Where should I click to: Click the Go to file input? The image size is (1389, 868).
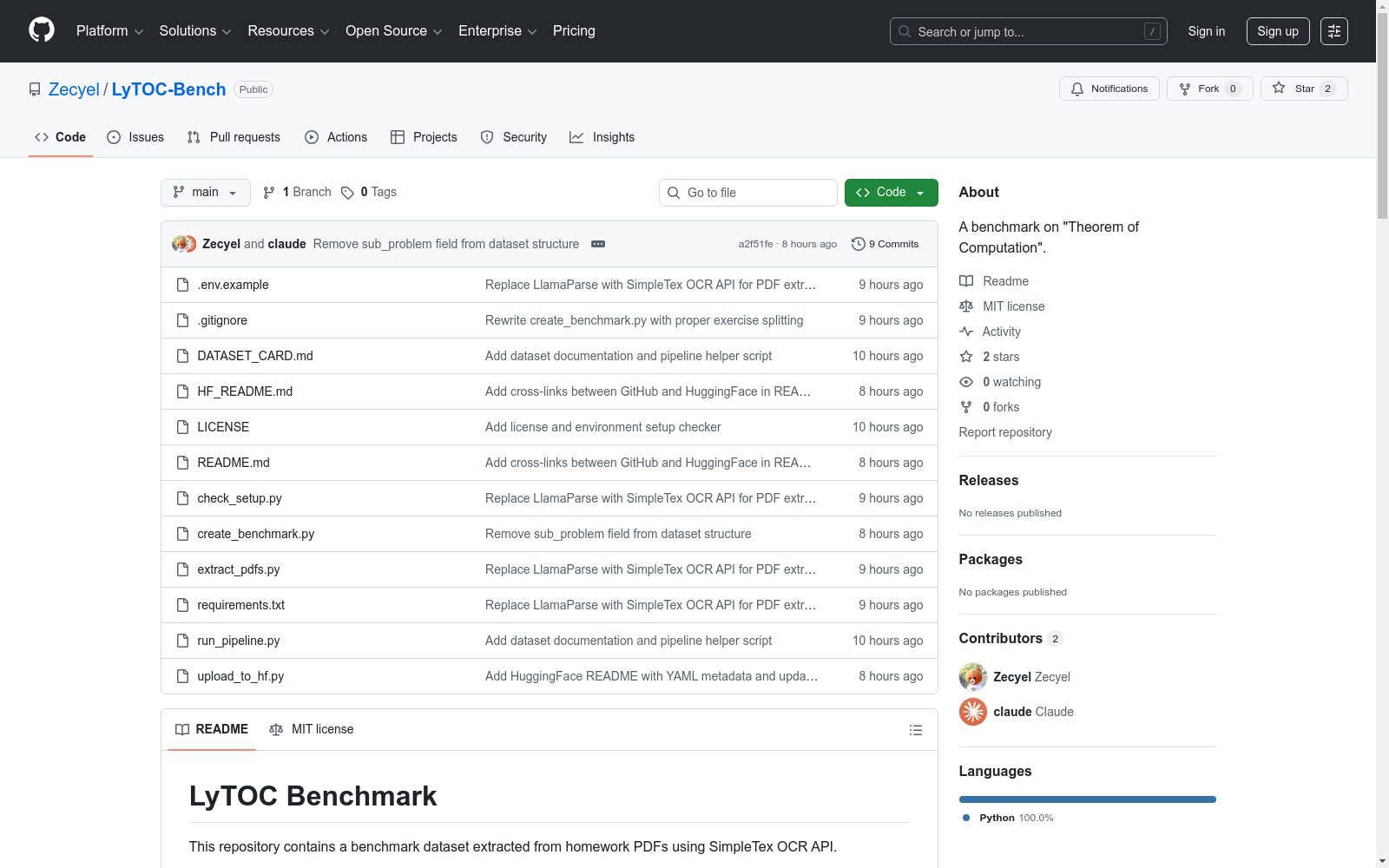tap(748, 193)
